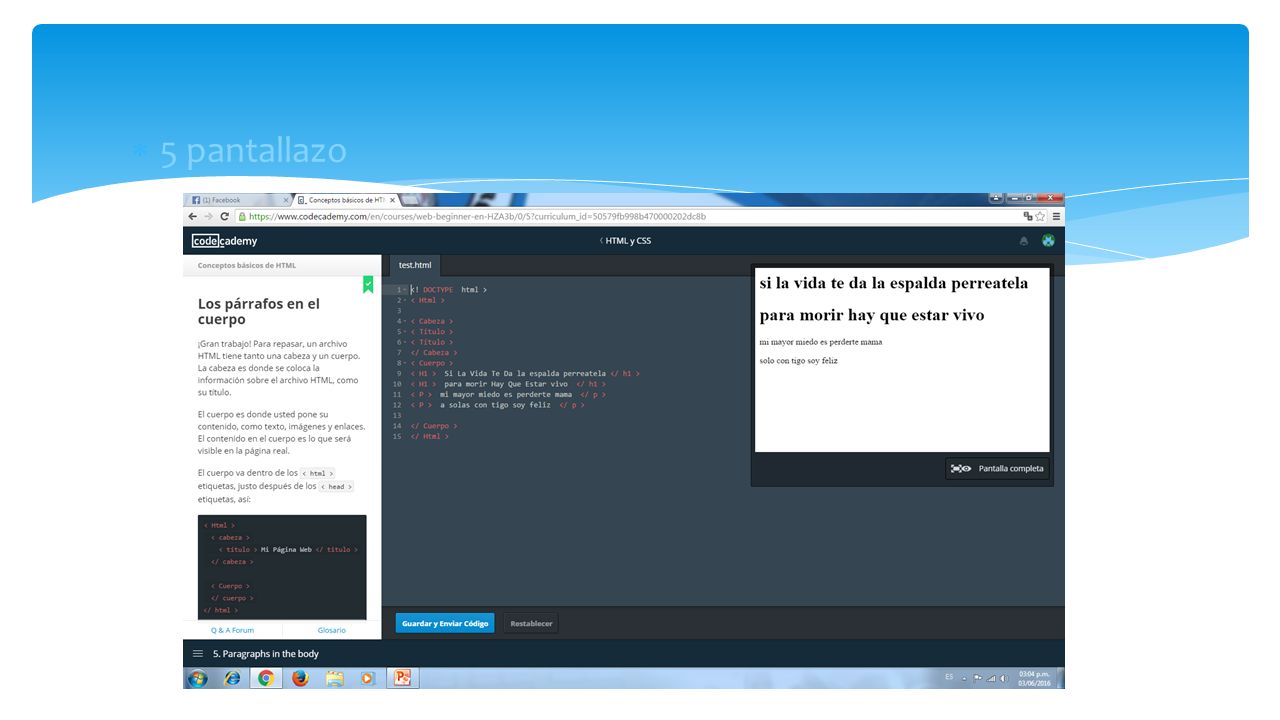Click code line 11 'mi mayor miedo' paragraph

pyautogui.click(x=508, y=394)
